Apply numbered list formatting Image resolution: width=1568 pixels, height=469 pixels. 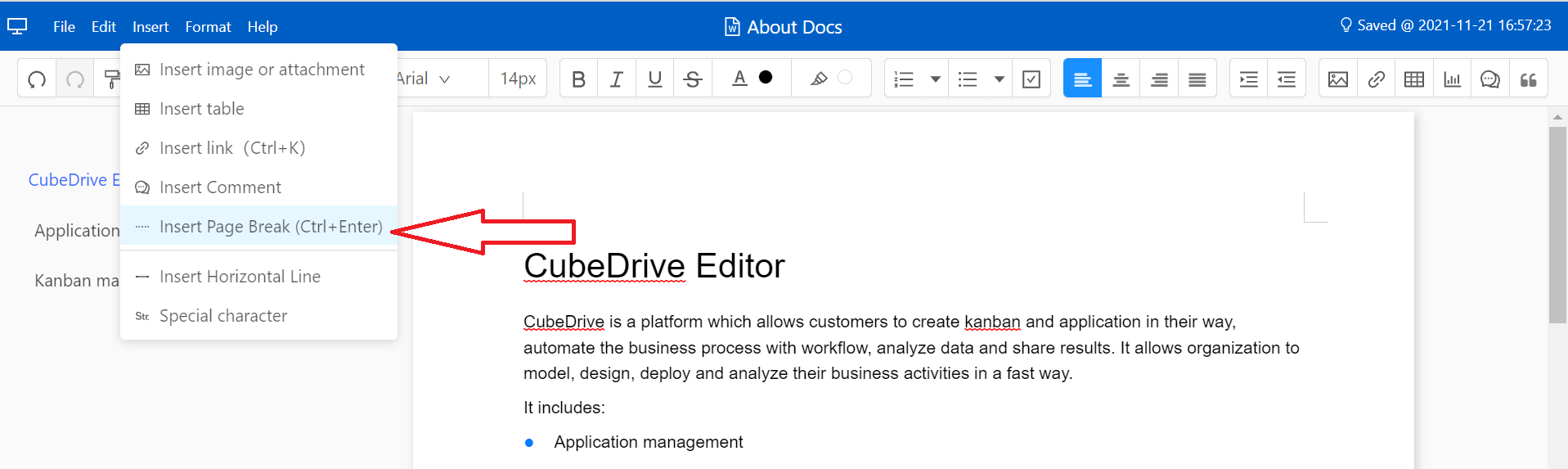(904, 79)
